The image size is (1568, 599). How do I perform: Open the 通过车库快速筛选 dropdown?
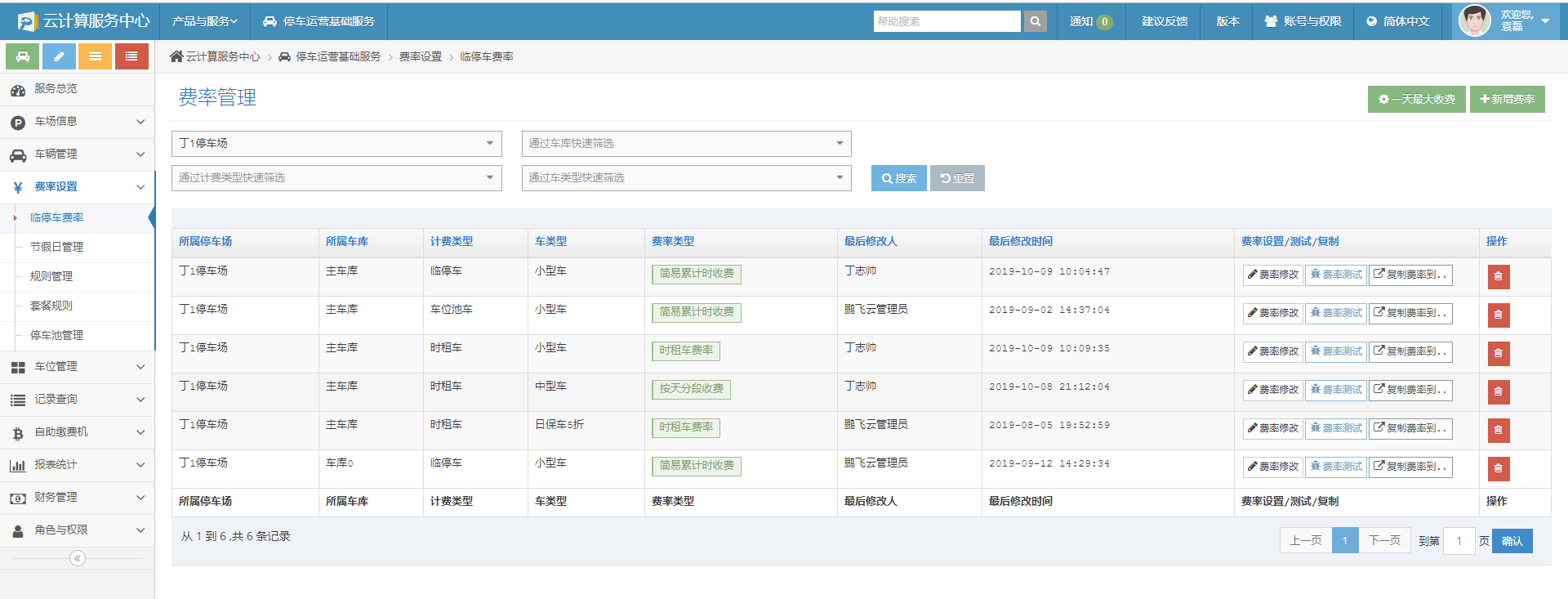(x=686, y=144)
